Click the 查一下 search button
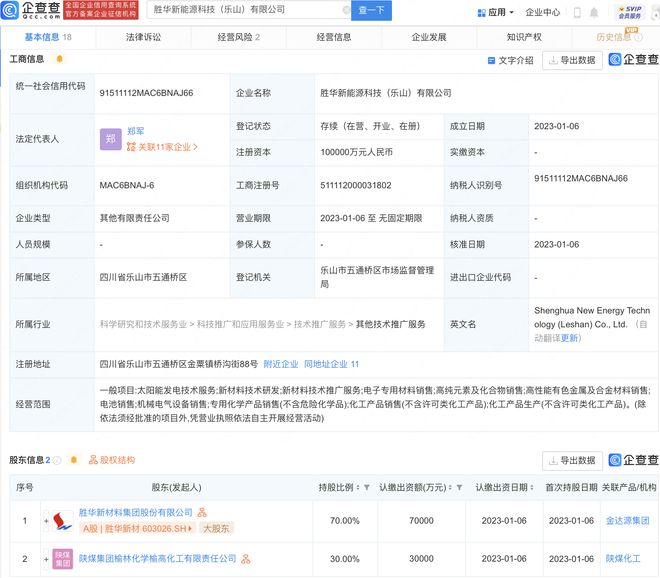 click(x=371, y=10)
